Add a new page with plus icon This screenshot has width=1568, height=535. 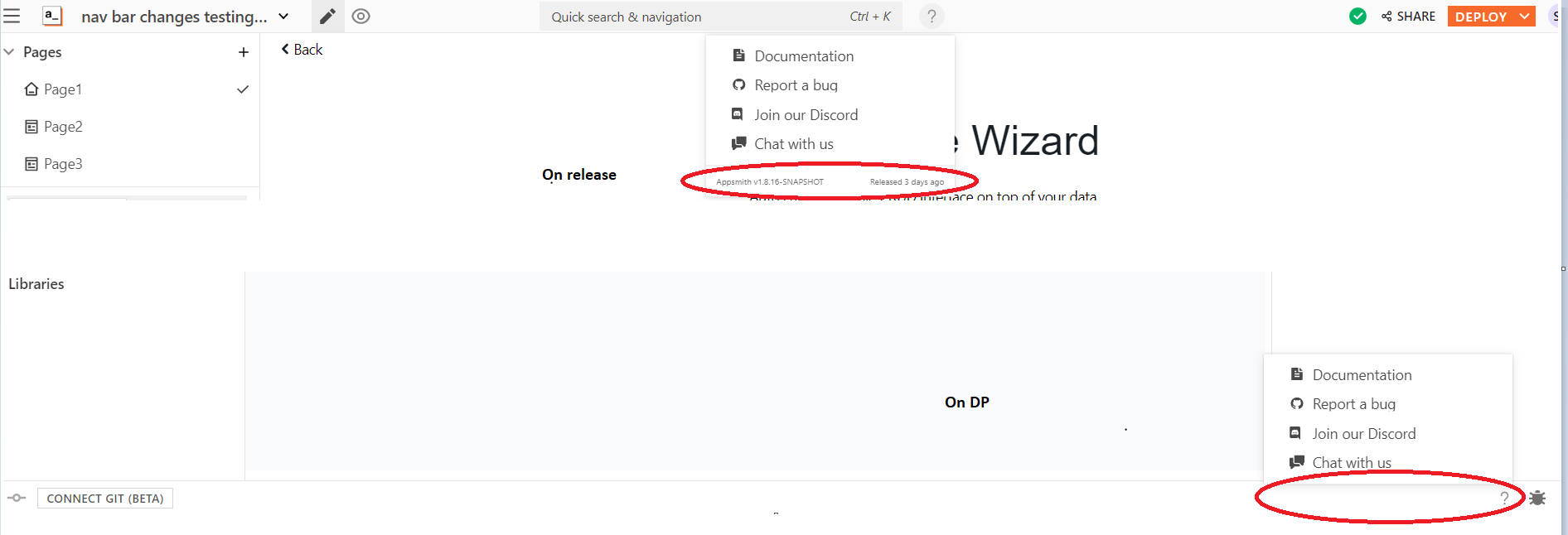tap(244, 52)
